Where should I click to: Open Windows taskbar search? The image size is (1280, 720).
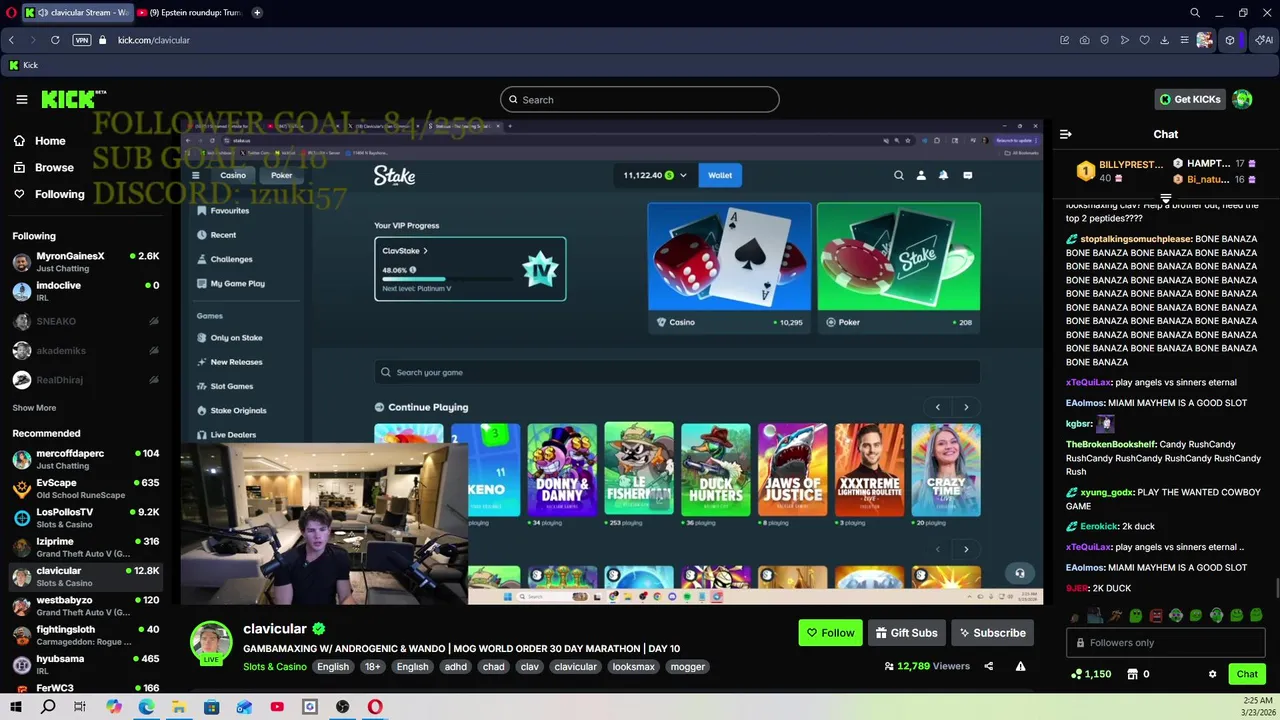tap(48, 707)
